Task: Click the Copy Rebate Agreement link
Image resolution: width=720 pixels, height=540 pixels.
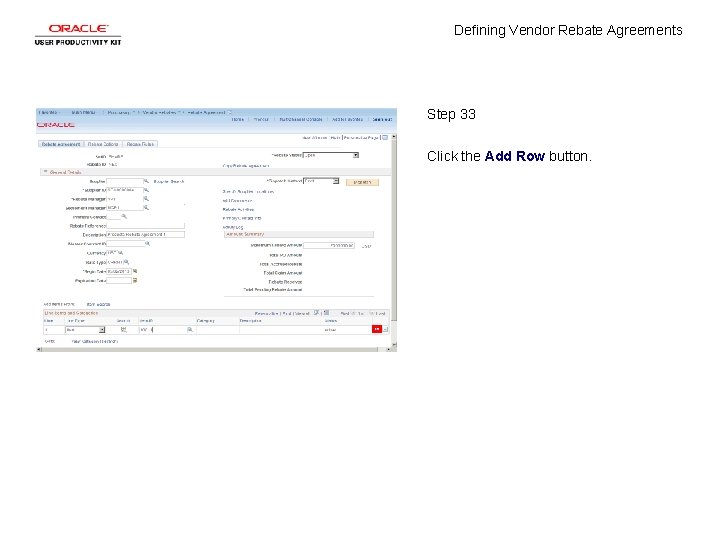Action: 246,166
